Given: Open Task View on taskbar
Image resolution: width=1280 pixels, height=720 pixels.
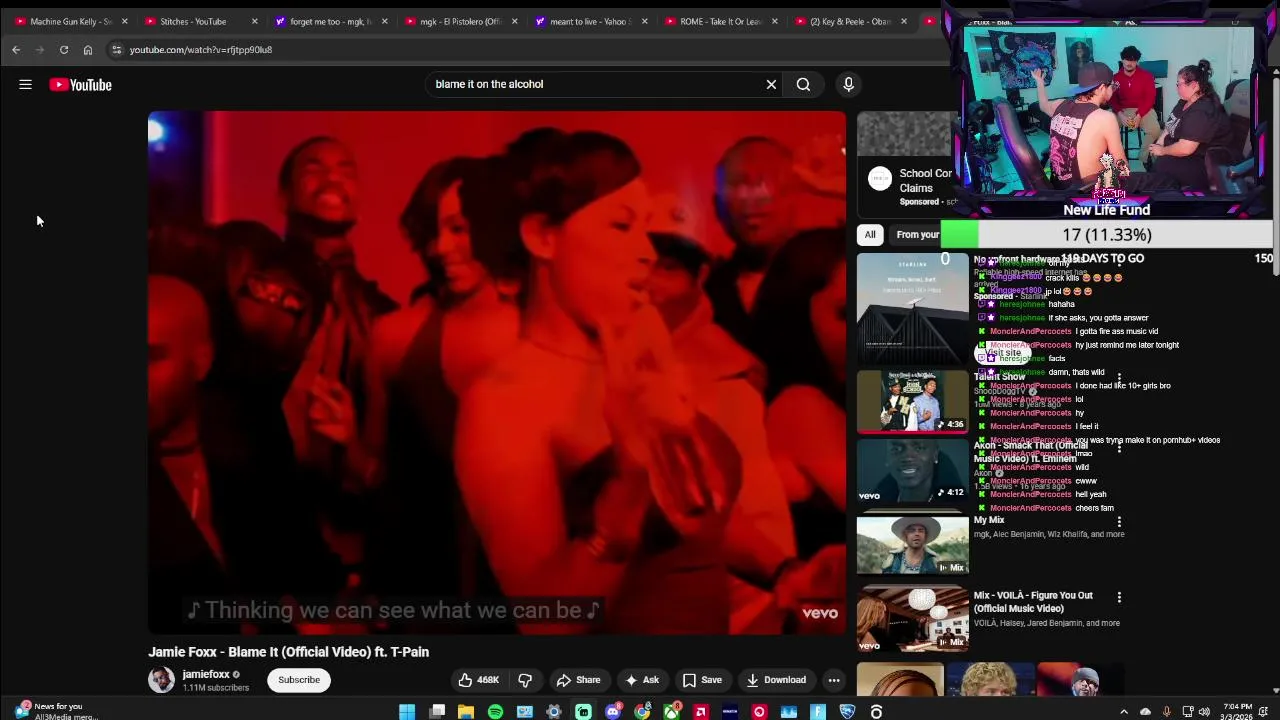Looking at the screenshot, I should pyautogui.click(x=437, y=712).
